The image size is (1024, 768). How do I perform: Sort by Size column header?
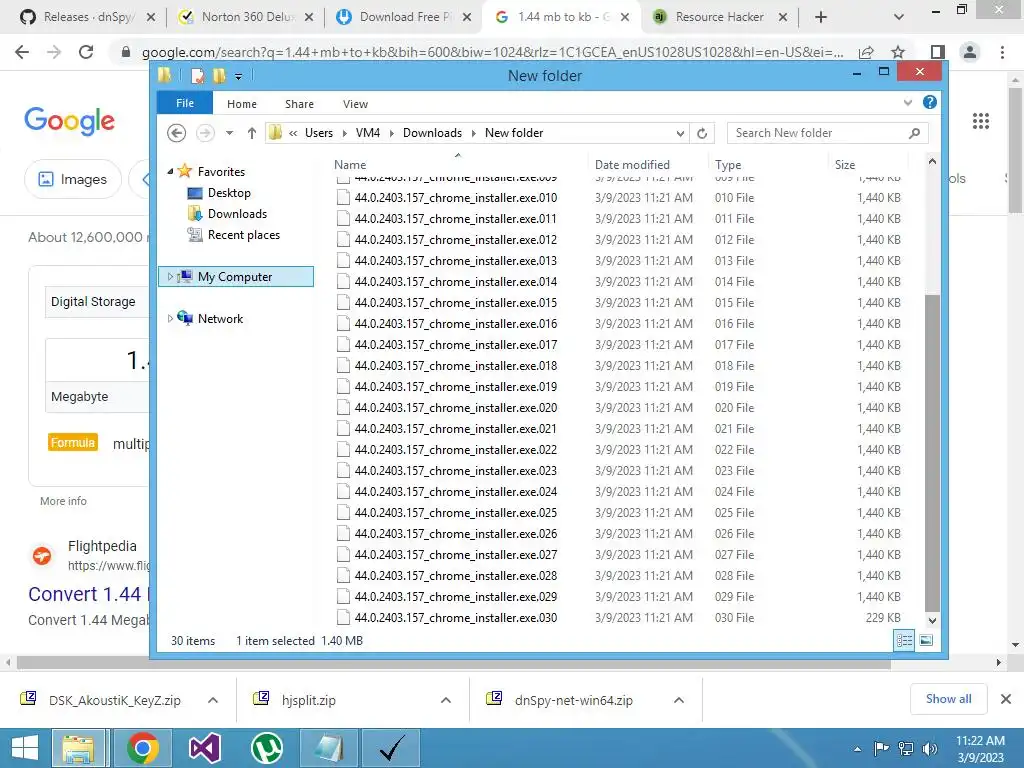coord(845,165)
